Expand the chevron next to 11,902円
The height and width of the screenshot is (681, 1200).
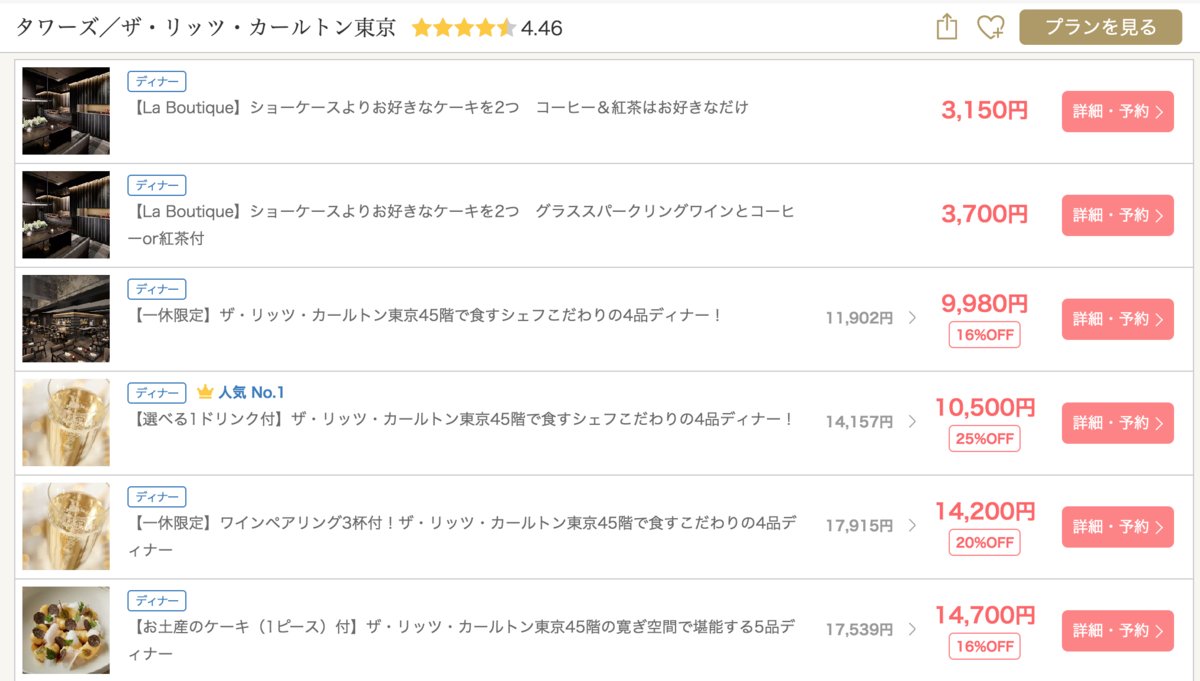912,318
